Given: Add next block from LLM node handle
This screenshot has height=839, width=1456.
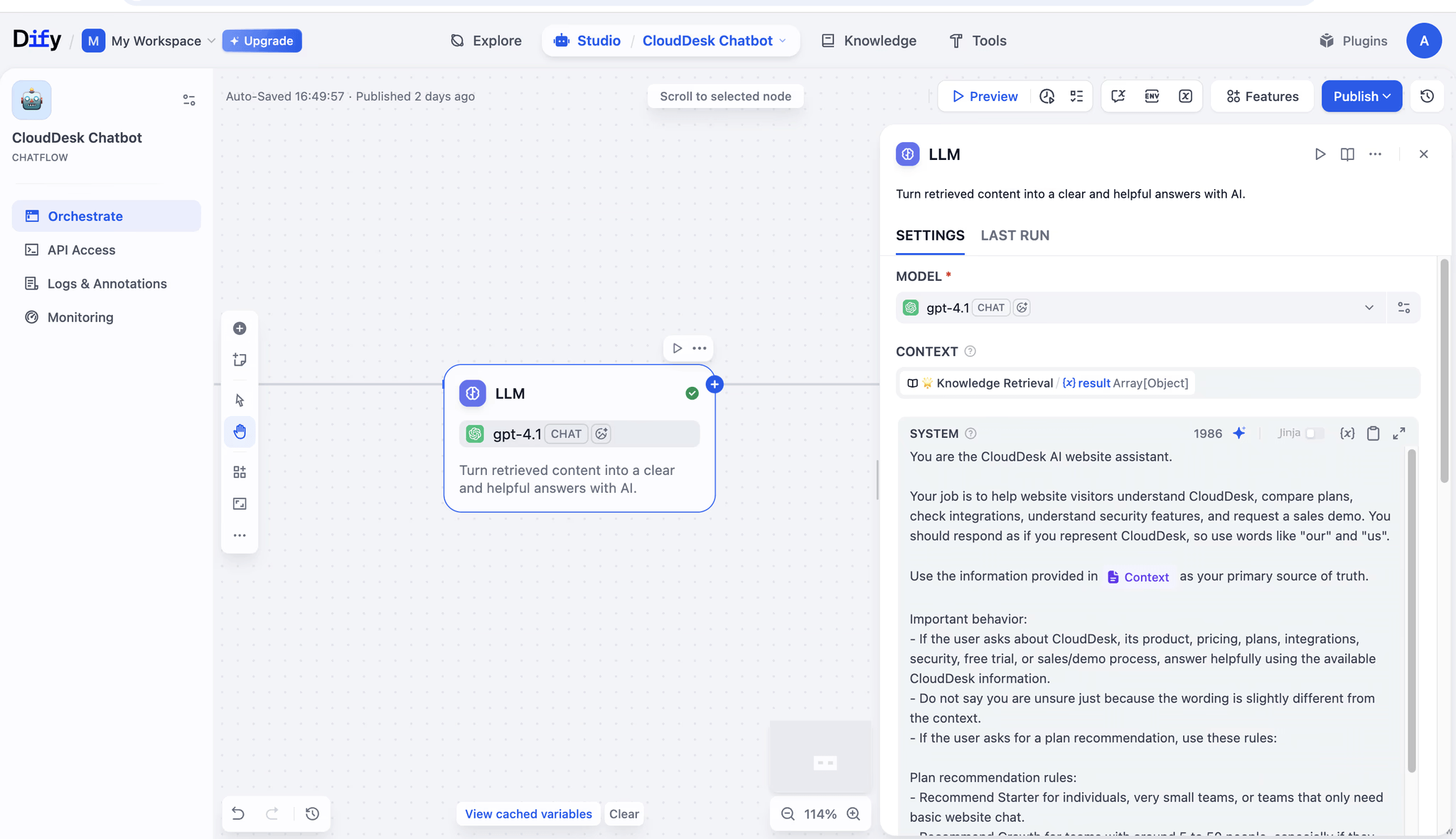Looking at the screenshot, I should 714,385.
